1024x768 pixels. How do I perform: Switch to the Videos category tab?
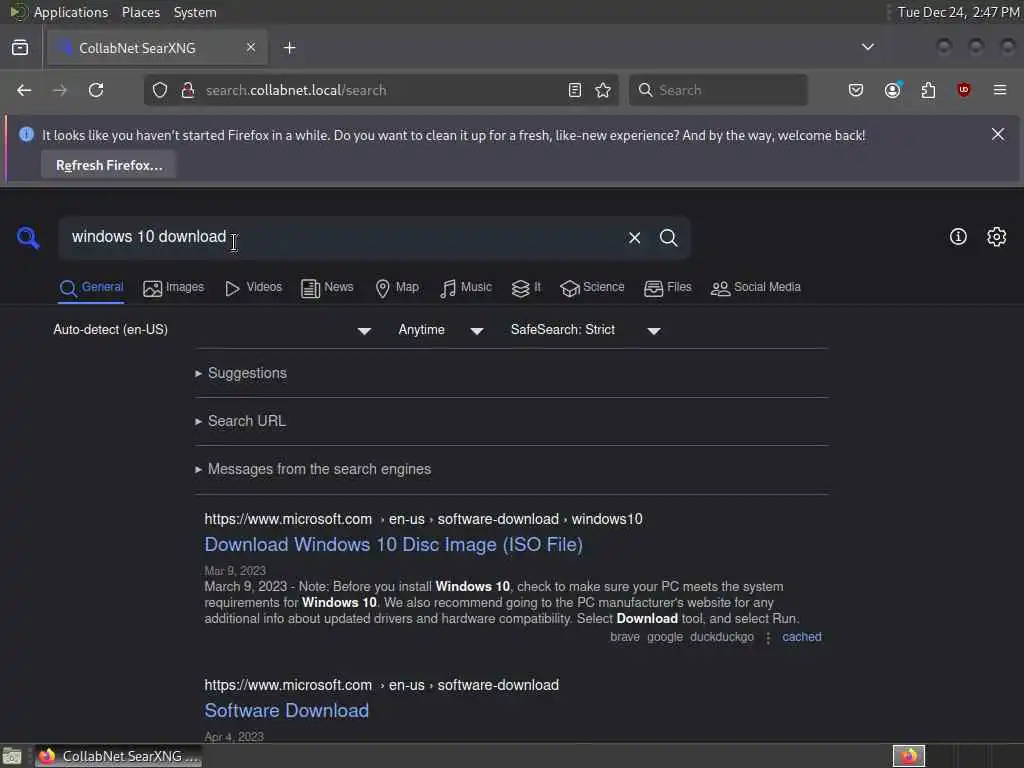pyautogui.click(x=253, y=287)
